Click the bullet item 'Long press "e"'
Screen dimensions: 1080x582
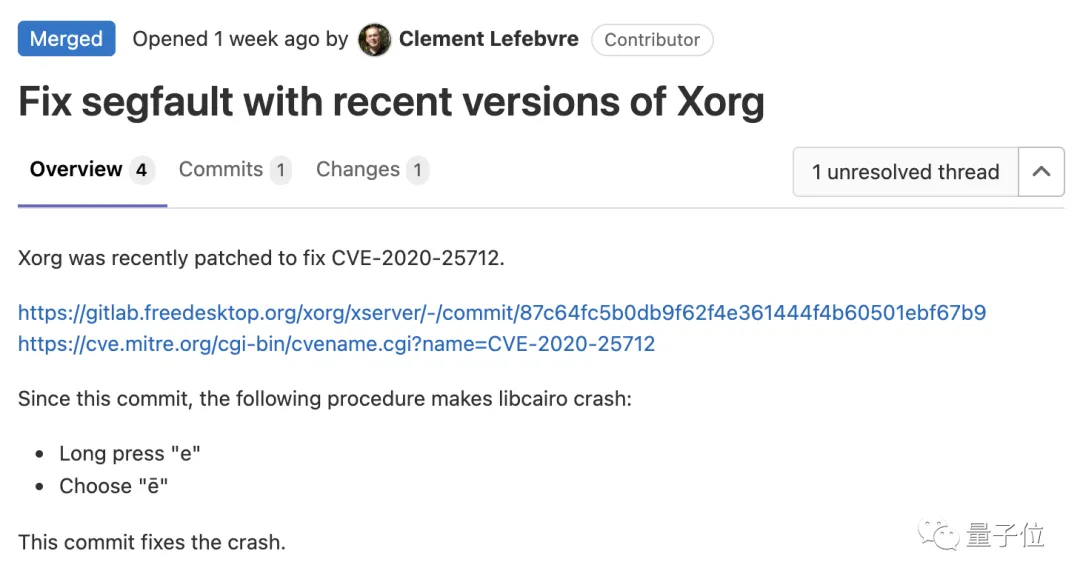pos(130,454)
